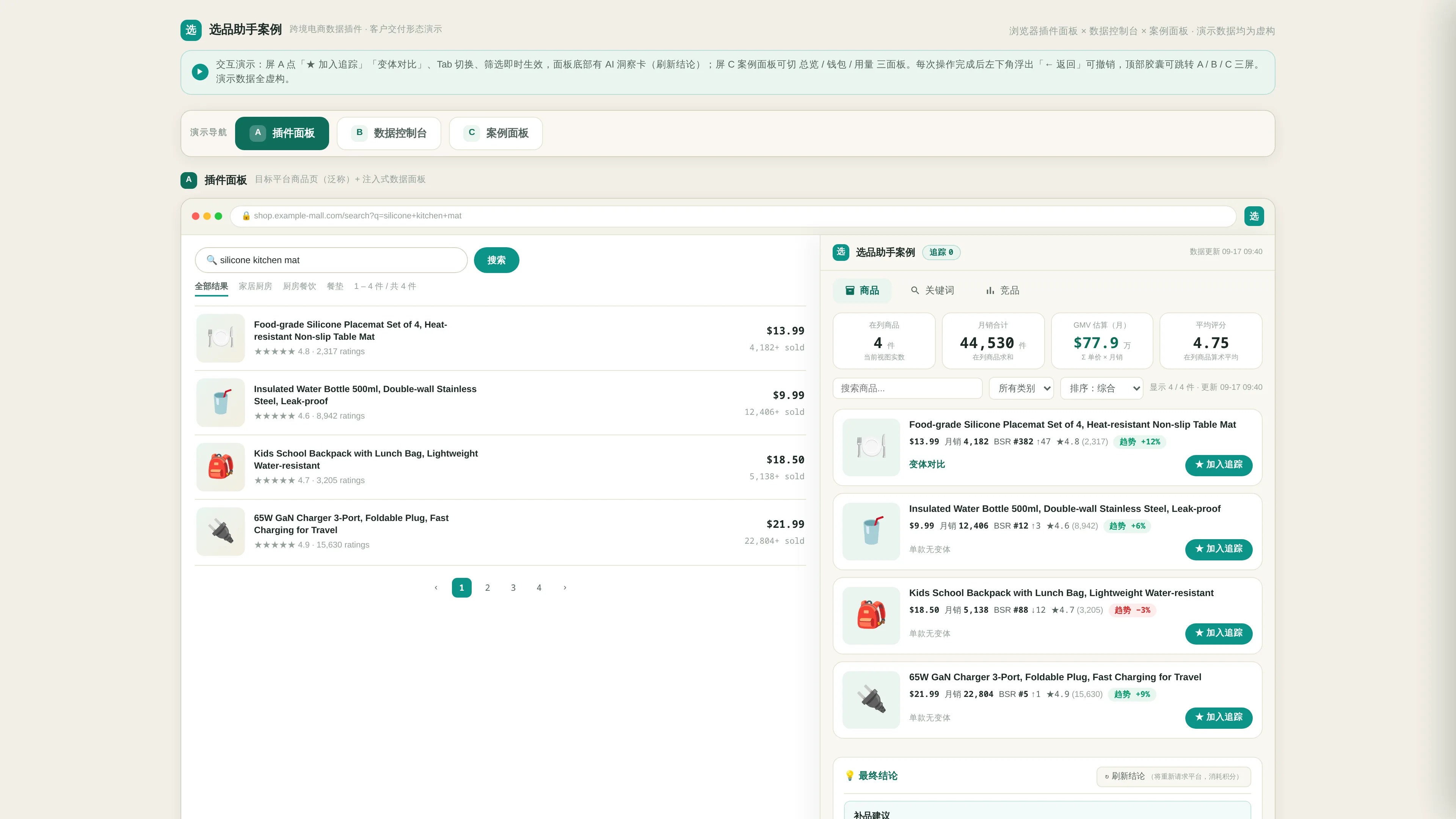Click the backpack thumbnail in the plugin panel
The image size is (1456, 819).
pyautogui.click(x=871, y=615)
